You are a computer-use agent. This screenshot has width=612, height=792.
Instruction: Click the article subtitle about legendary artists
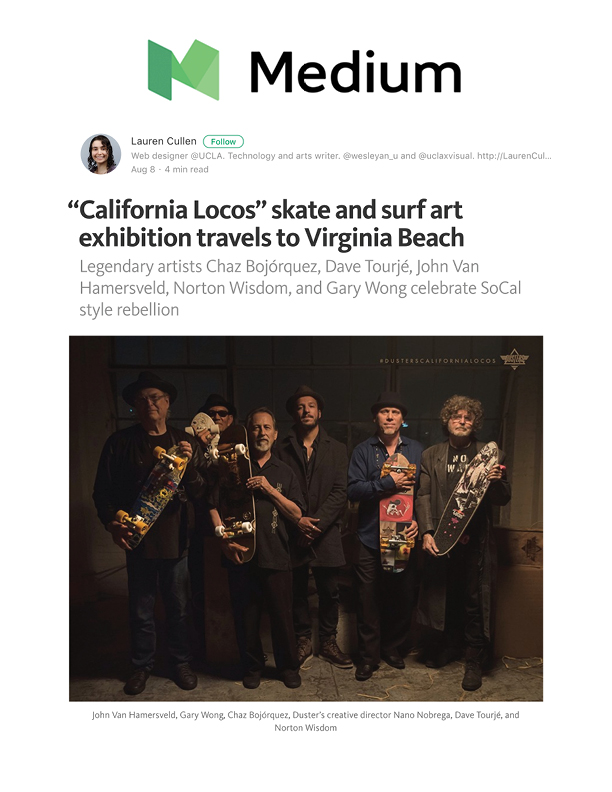300,288
